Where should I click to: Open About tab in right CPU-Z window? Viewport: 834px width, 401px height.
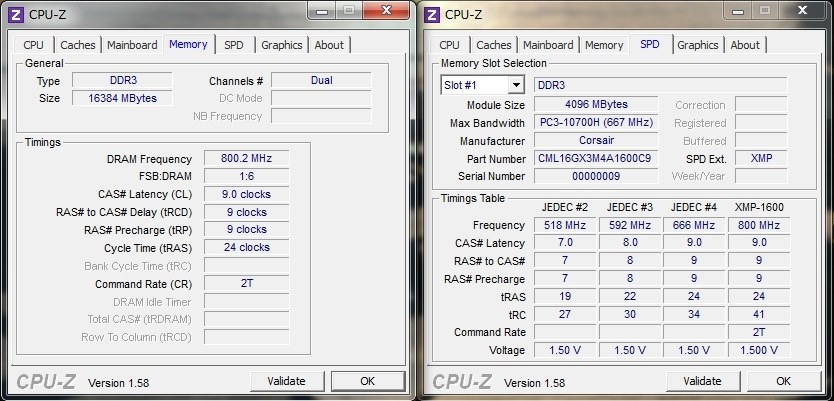tap(745, 45)
